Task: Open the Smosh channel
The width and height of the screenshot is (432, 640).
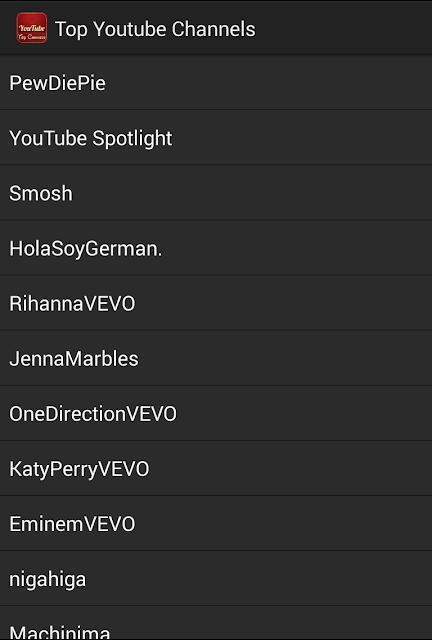Action: [216, 193]
